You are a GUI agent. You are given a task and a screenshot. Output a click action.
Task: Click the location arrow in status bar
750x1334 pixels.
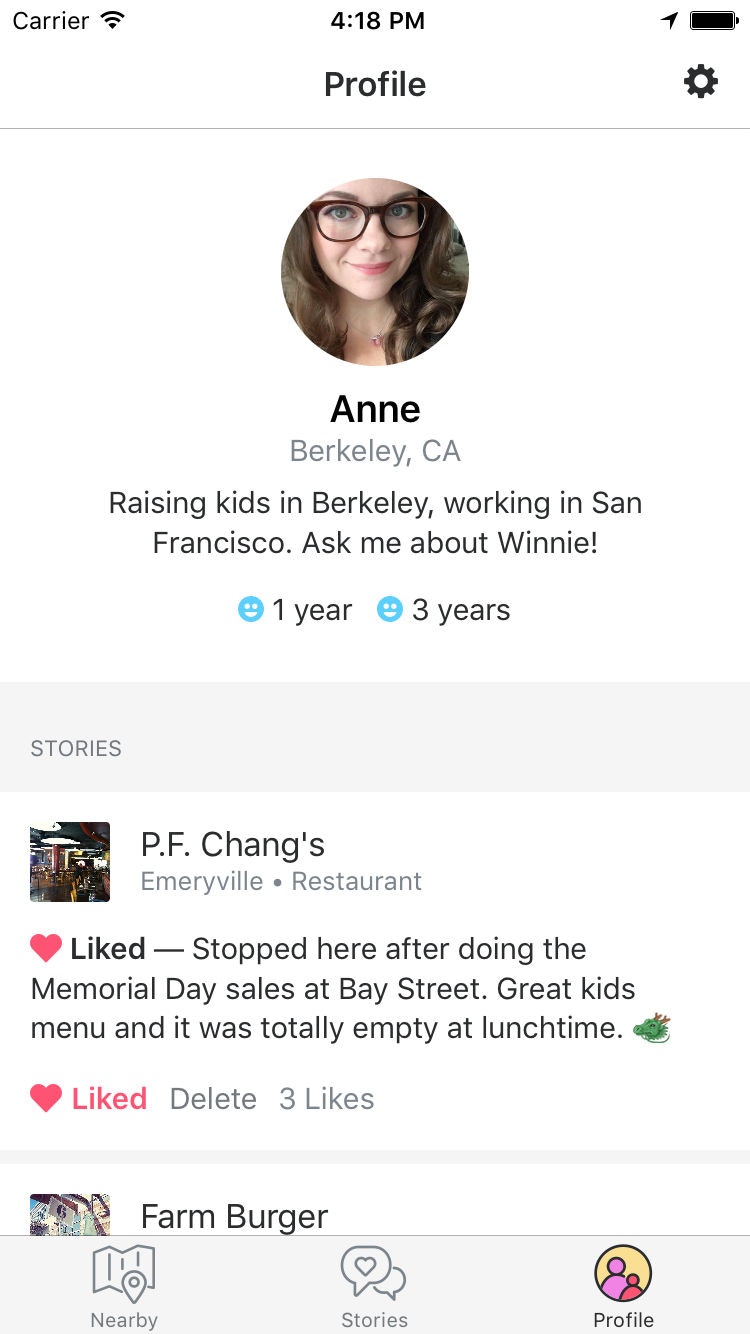coord(669,21)
